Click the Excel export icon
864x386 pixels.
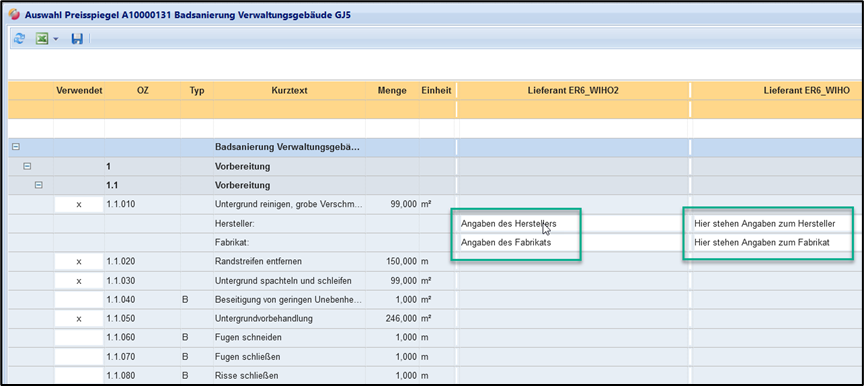tap(41, 39)
